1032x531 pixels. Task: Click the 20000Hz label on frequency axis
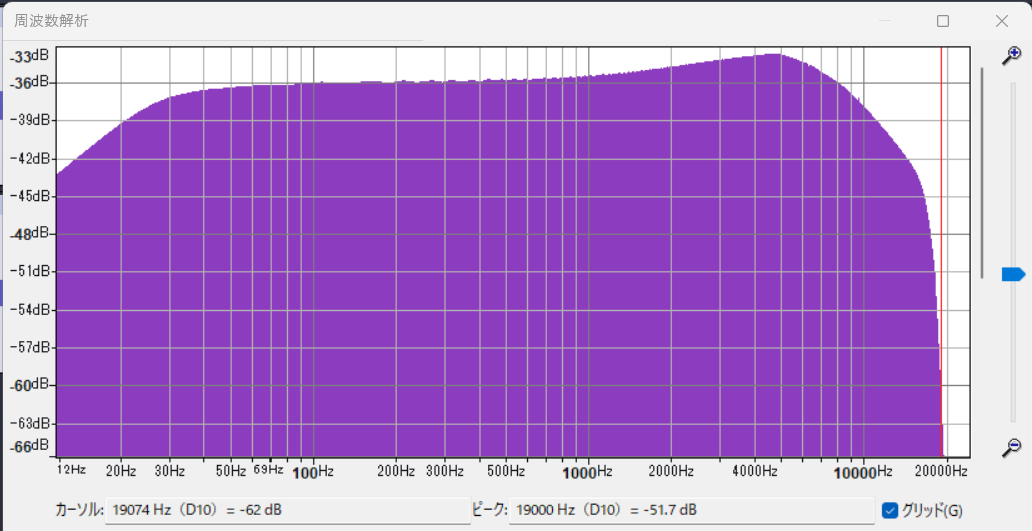944,471
